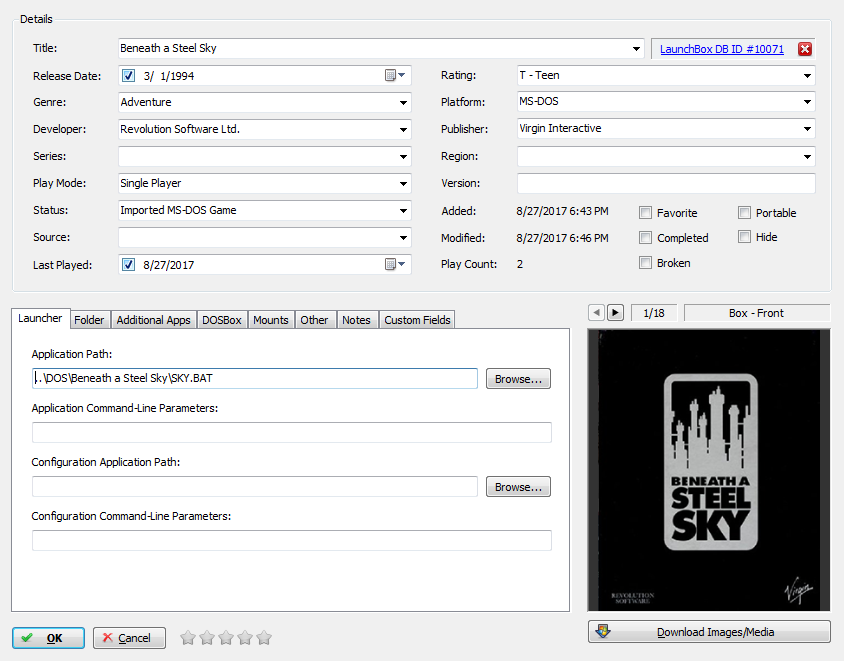Switch to the Folder tab
Image resolution: width=844 pixels, height=661 pixels.
tap(89, 320)
